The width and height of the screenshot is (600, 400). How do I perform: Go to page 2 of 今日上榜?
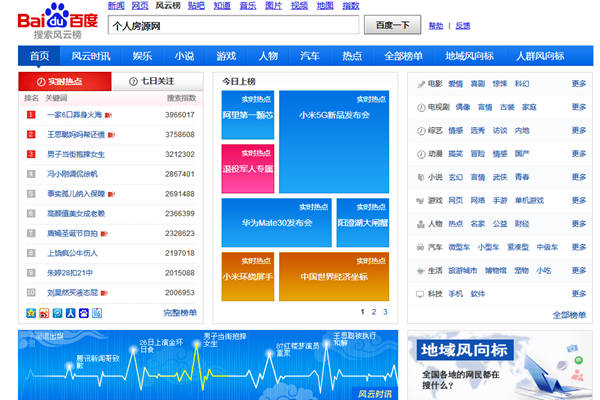[374, 312]
